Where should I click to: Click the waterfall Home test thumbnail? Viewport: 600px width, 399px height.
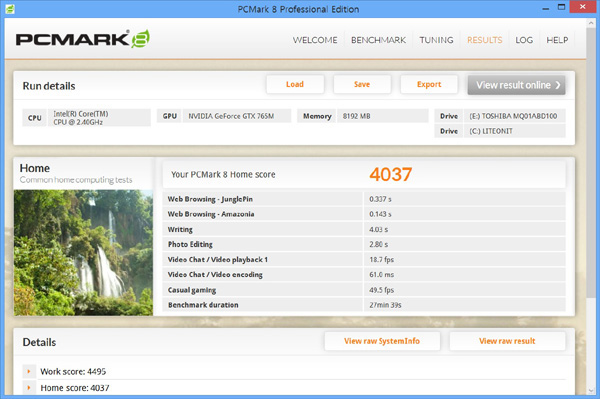point(83,252)
